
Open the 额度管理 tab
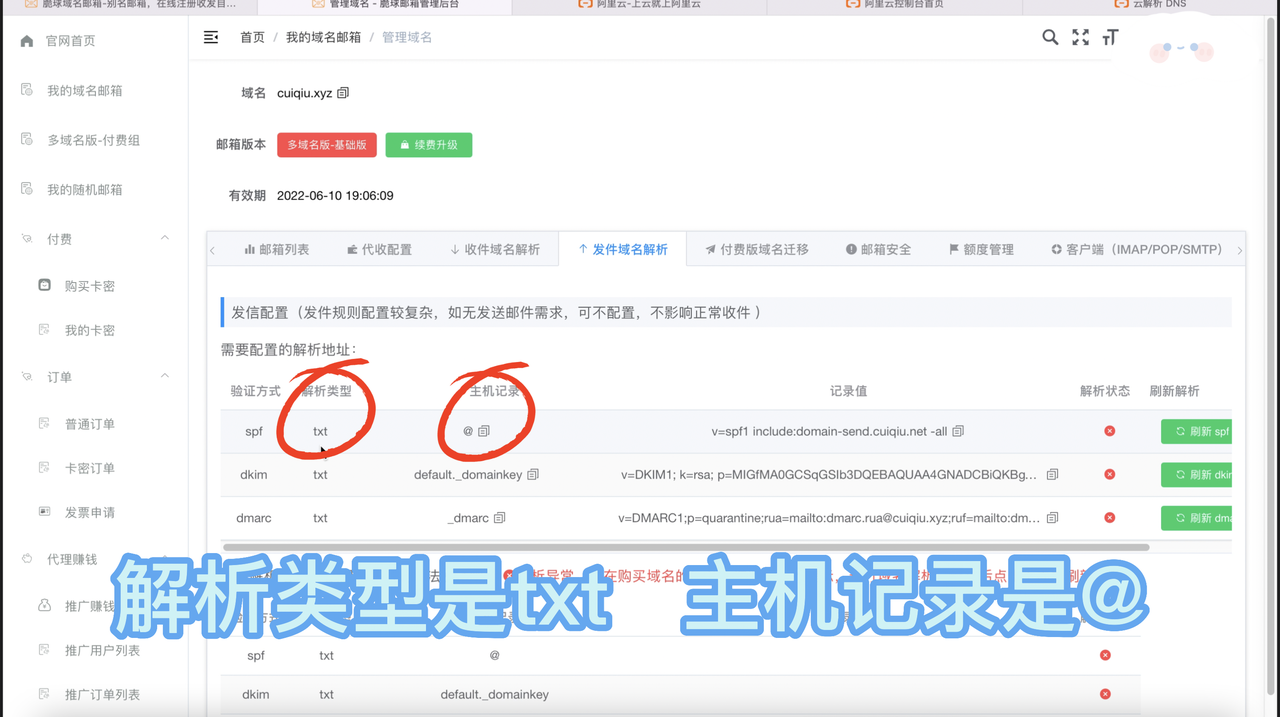(981, 249)
